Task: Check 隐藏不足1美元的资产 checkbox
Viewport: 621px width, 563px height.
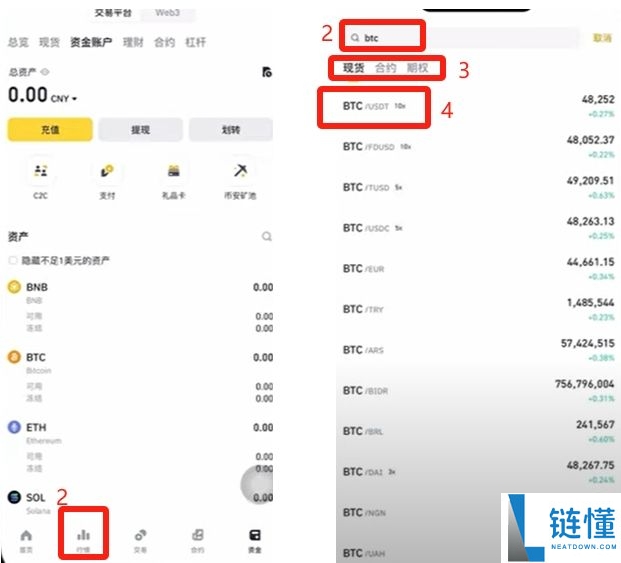Action: pyautogui.click(x=13, y=260)
